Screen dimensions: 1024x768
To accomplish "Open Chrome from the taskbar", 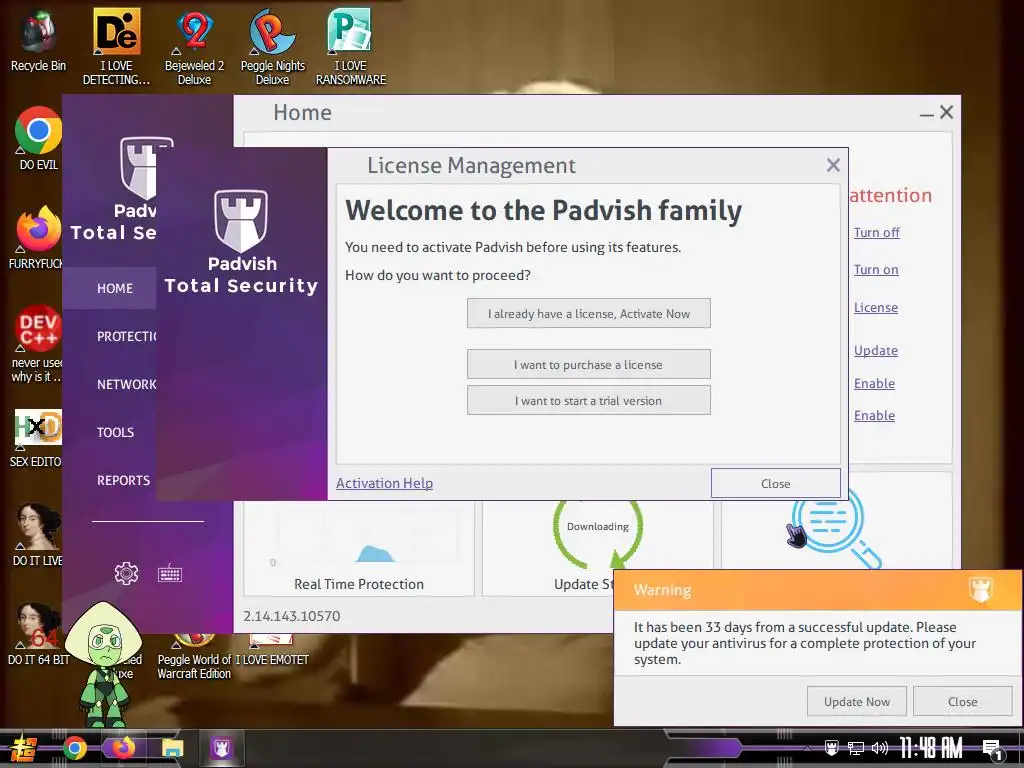I will pyautogui.click(x=74, y=748).
